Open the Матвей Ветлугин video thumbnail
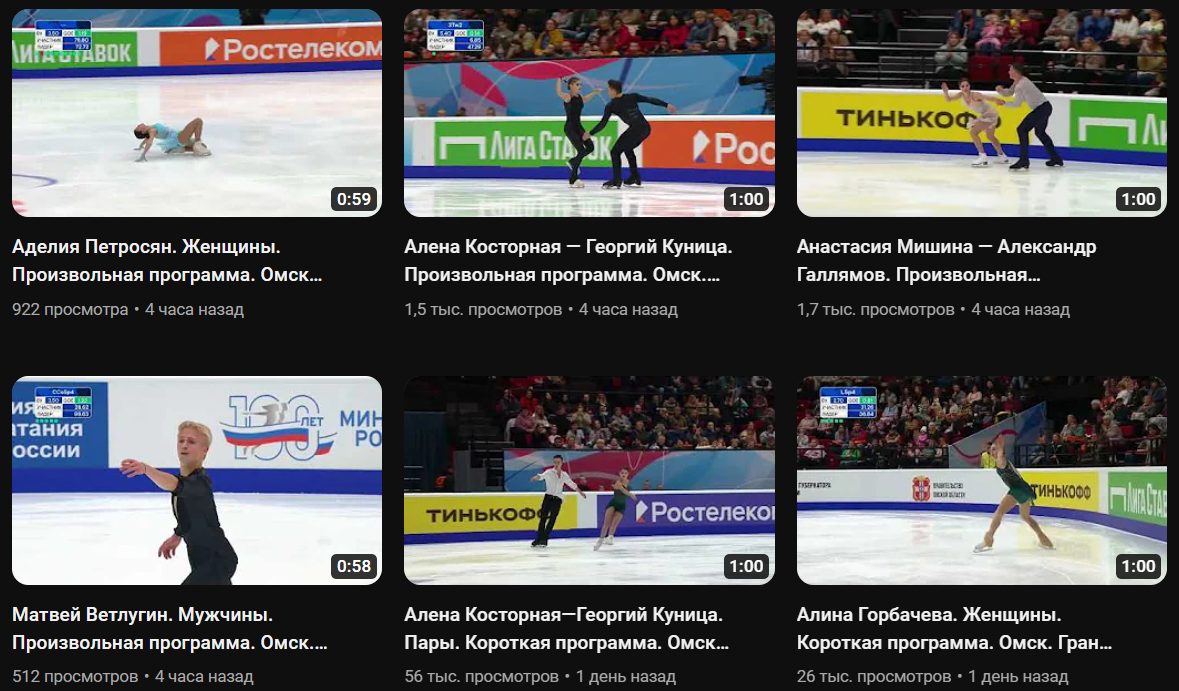Image resolution: width=1179 pixels, height=691 pixels. click(197, 480)
